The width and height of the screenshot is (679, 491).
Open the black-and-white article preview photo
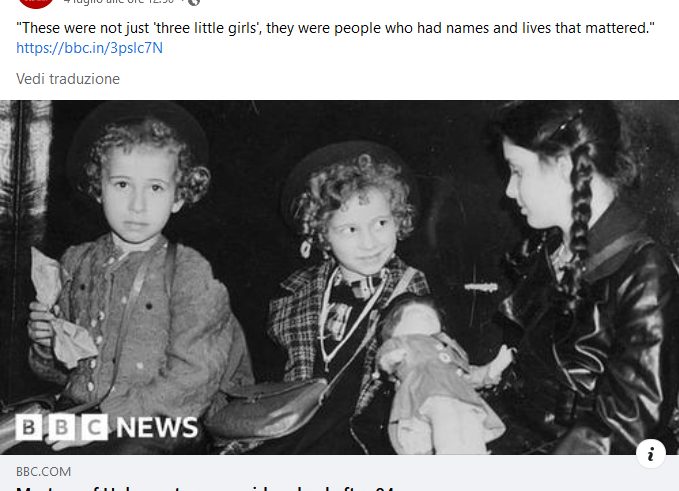click(x=340, y=277)
